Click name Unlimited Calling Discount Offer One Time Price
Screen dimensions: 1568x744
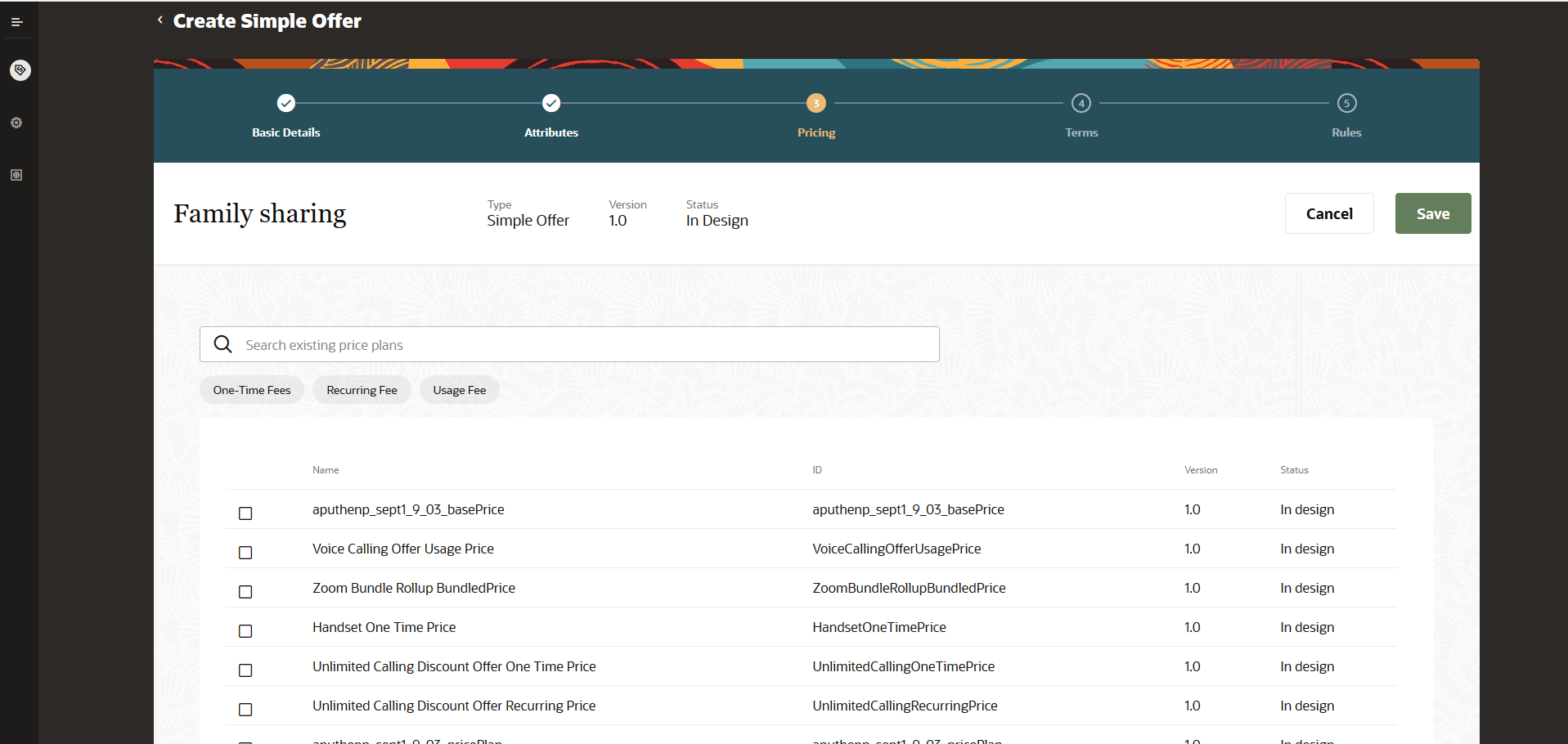(454, 666)
